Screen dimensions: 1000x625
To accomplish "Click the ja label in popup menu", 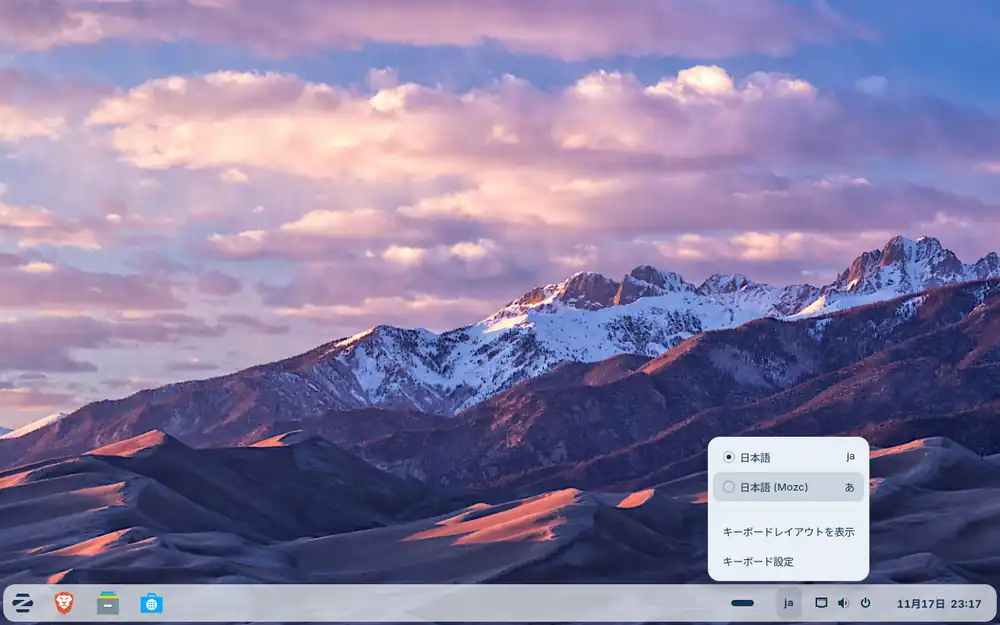I will tap(850, 457).
